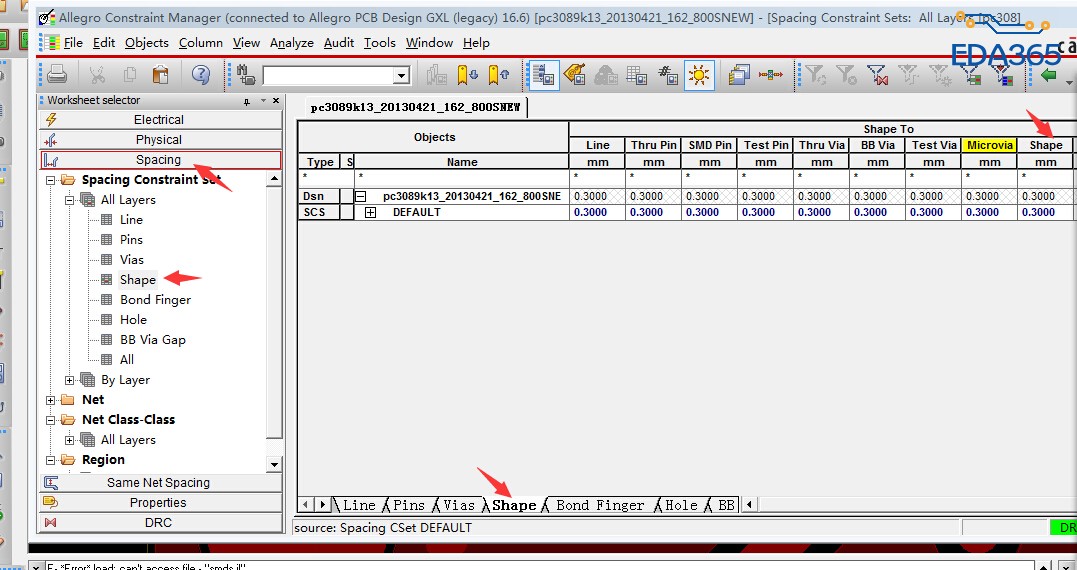
Task: Click the Thru Pin column header
Action: tap(653, 145)
